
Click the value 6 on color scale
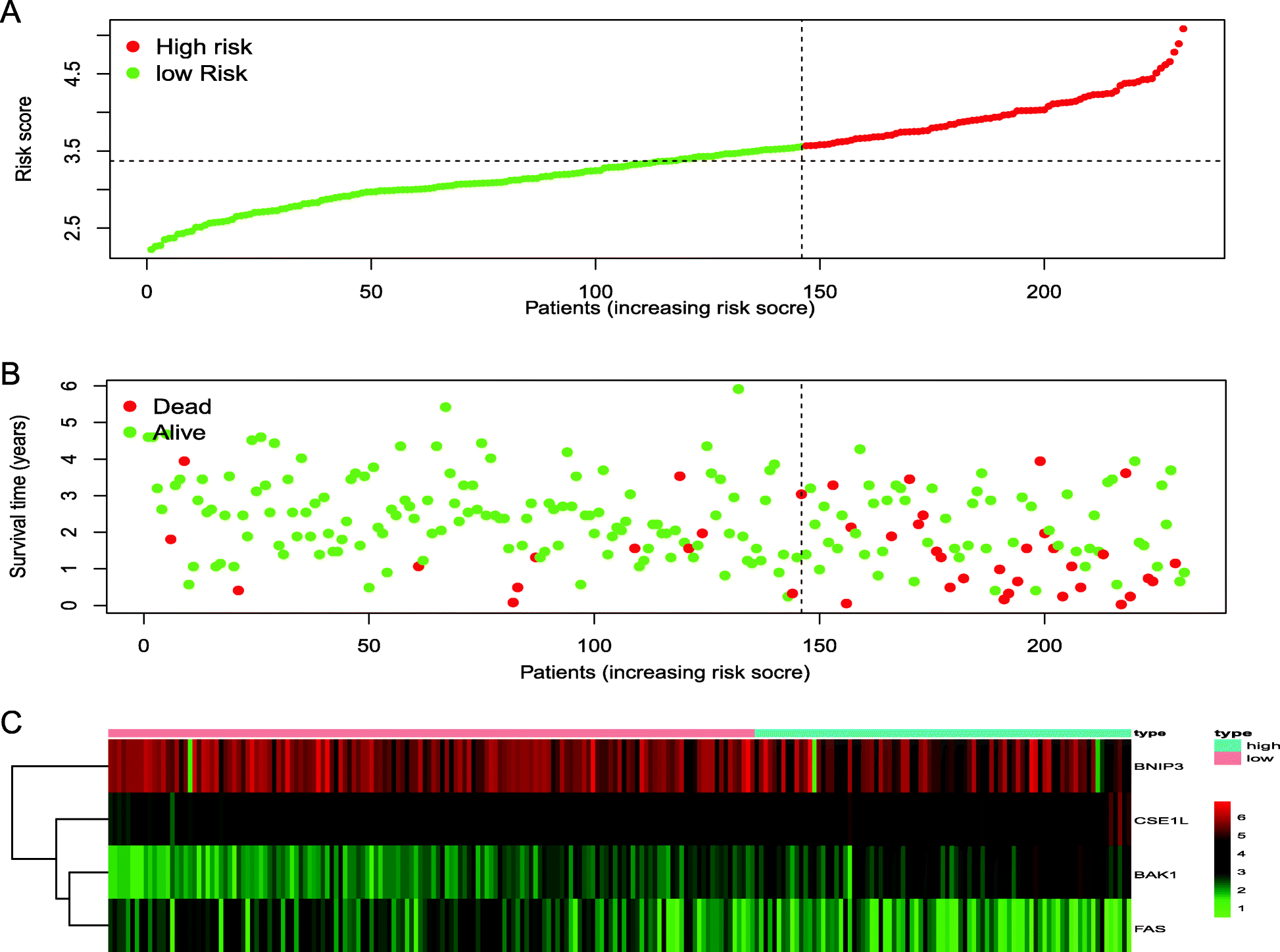tap(1241, 817)
